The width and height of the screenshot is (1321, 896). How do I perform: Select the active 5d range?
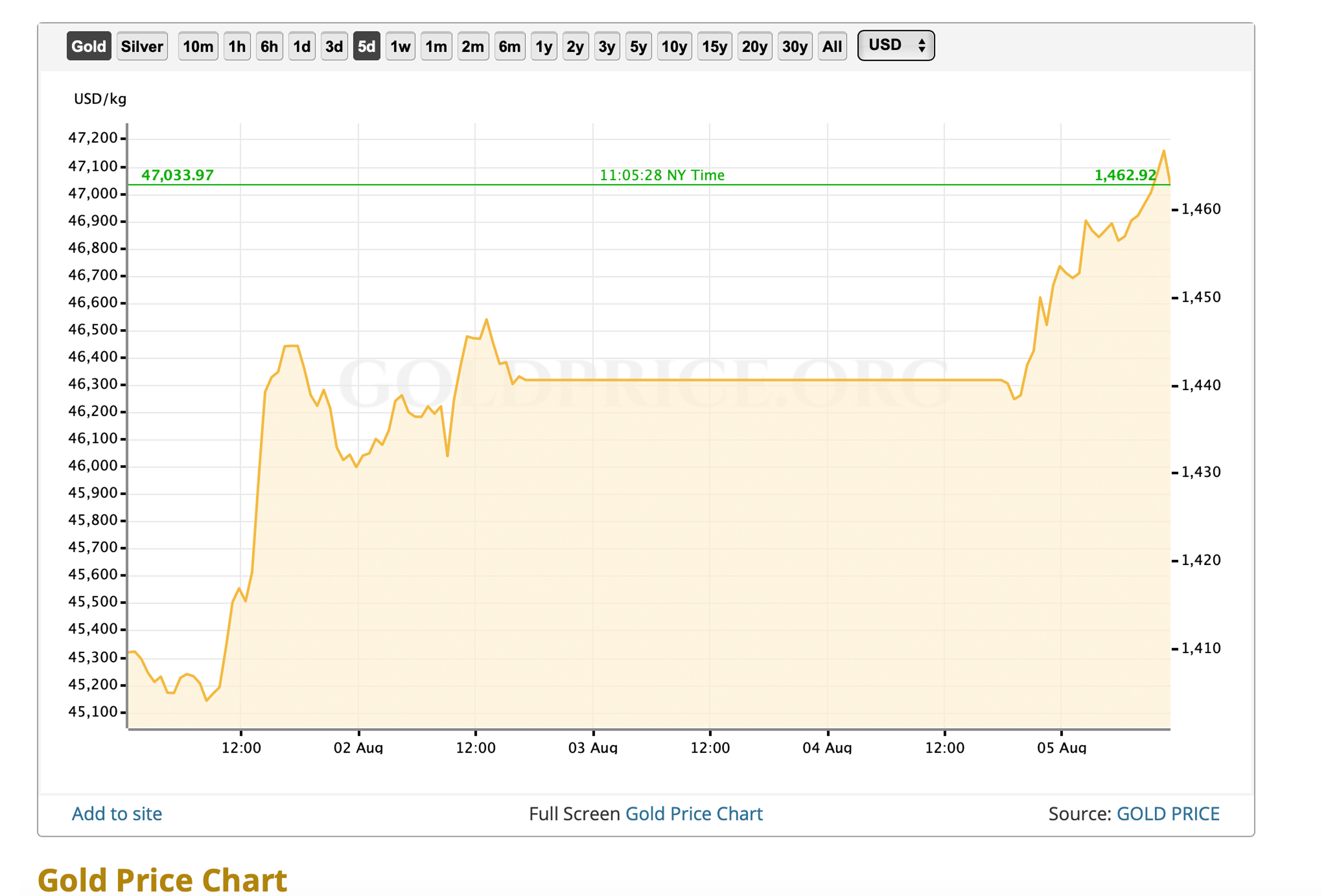point(367,46)
